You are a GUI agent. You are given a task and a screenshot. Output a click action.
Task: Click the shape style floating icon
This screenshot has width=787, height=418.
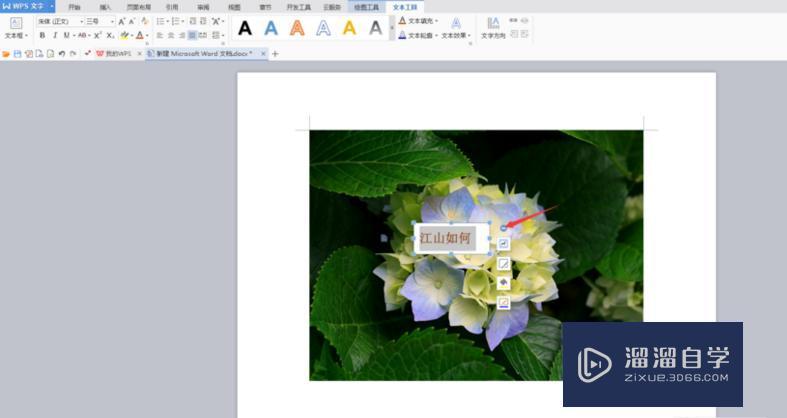pyautogui.click(x=503, y=263)
